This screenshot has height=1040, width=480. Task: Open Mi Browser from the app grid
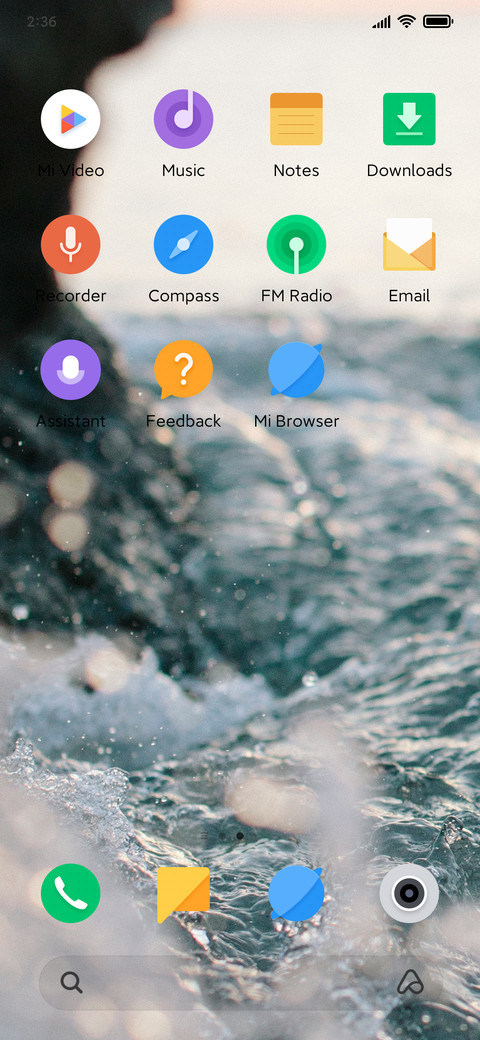coord(296,369)
